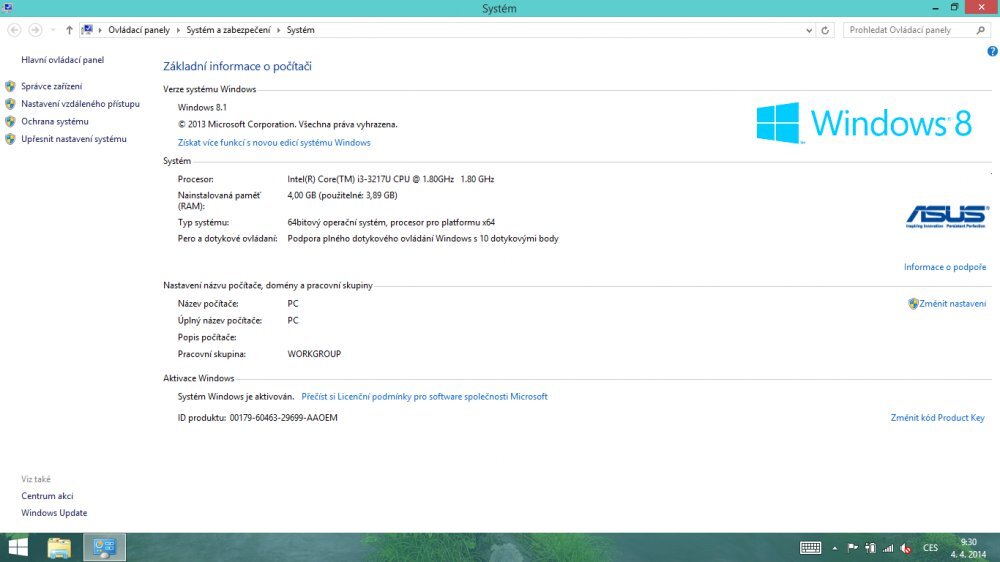This screenshot has width=1000, height=562.
Task: Go up one level with Up arrow
Action: point(69,30)
